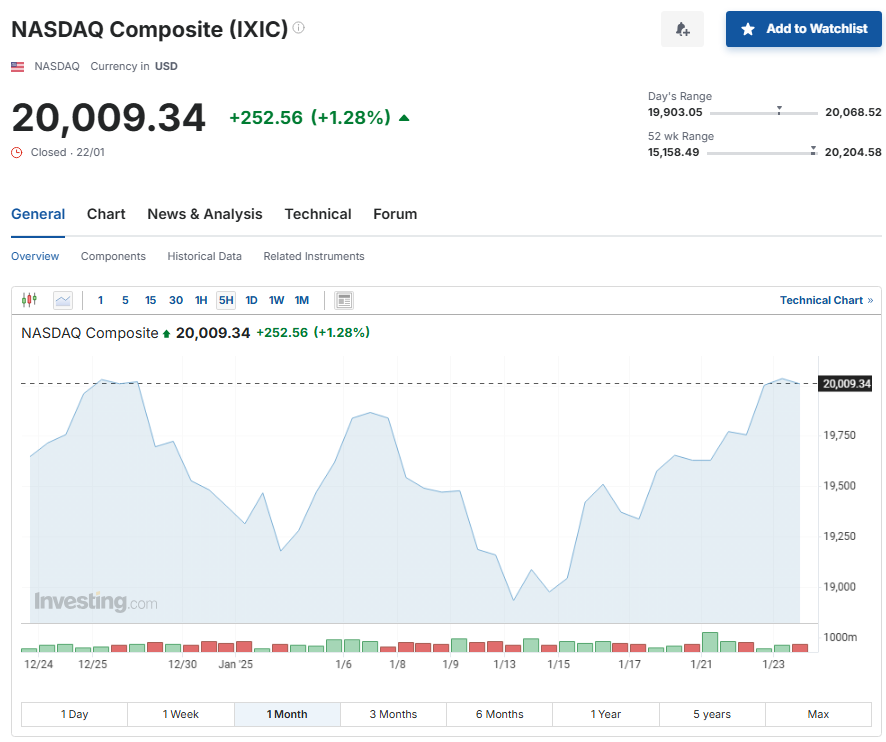Select the 1M interval
Image resolution: width=886 pixels, height=742 pixels.
pos(302,300)
